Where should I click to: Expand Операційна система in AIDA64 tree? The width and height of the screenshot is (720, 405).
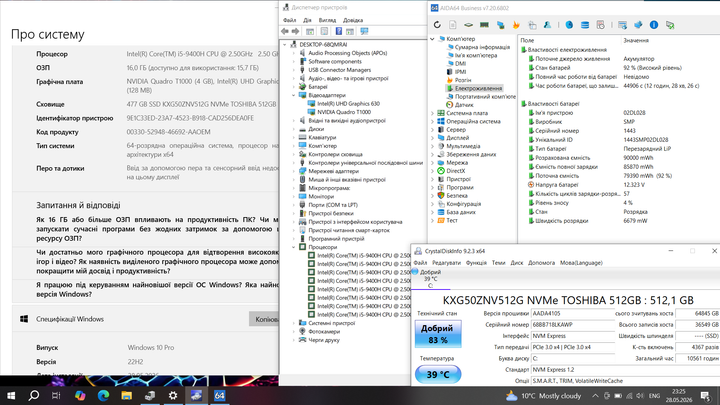point(433,121)
